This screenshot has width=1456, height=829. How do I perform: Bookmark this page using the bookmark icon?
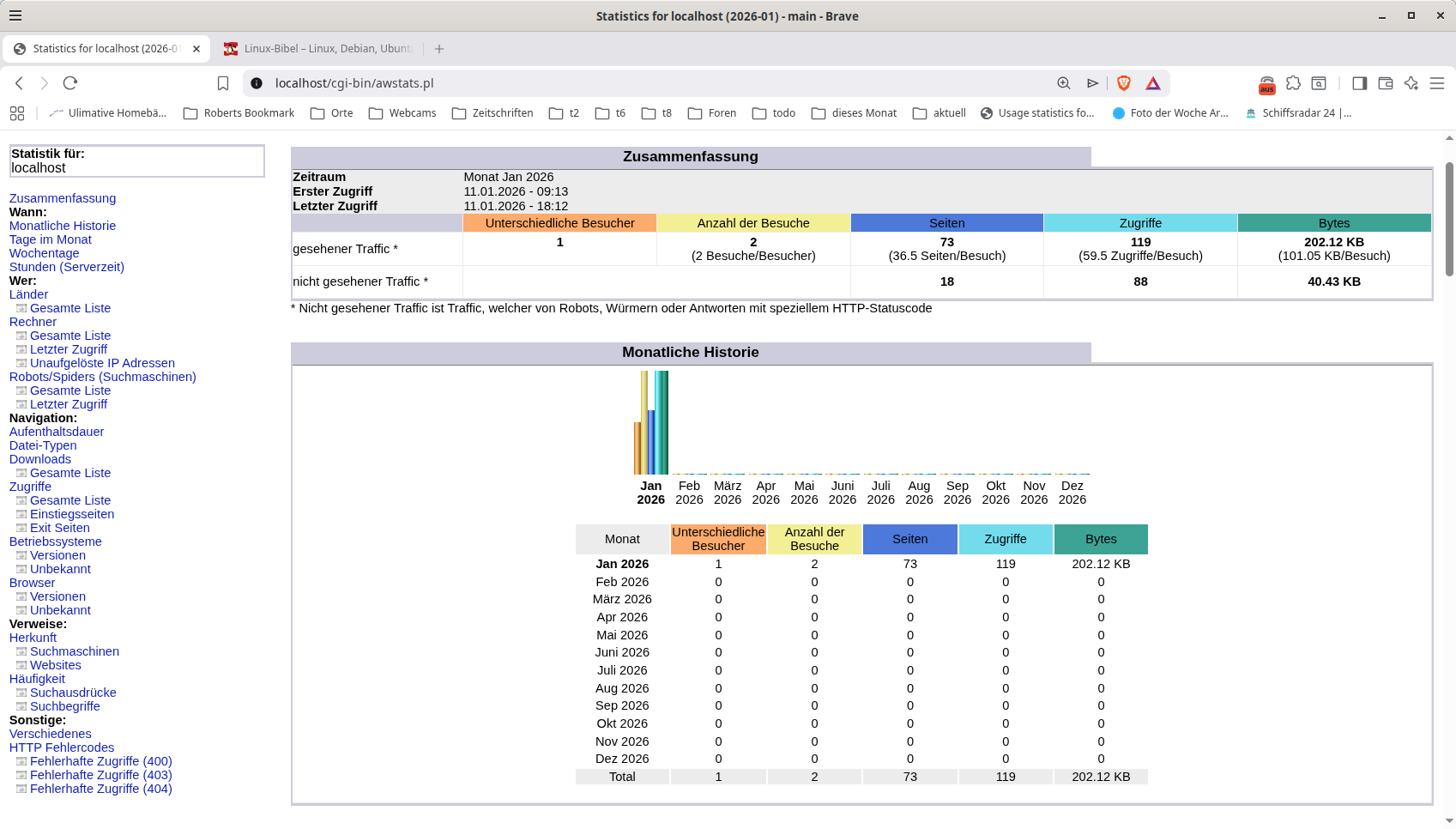pyautogui.click(x=223, y=83)
